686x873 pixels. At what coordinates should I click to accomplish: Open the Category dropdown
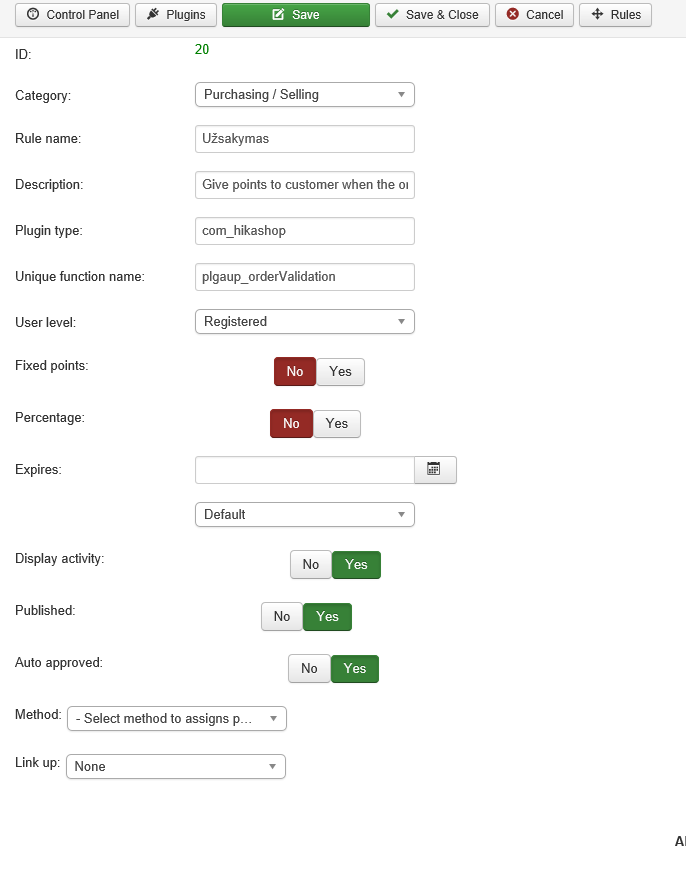[304, 94]
